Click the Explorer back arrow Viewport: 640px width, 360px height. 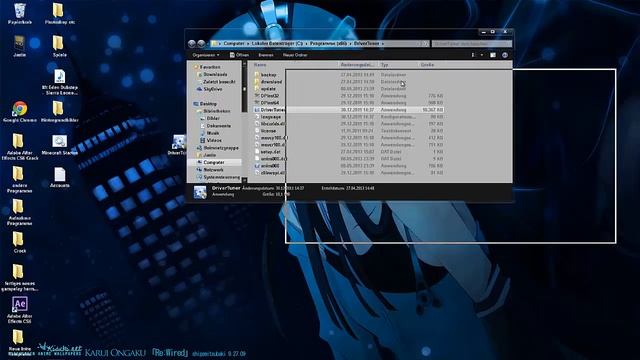point(192,43)
